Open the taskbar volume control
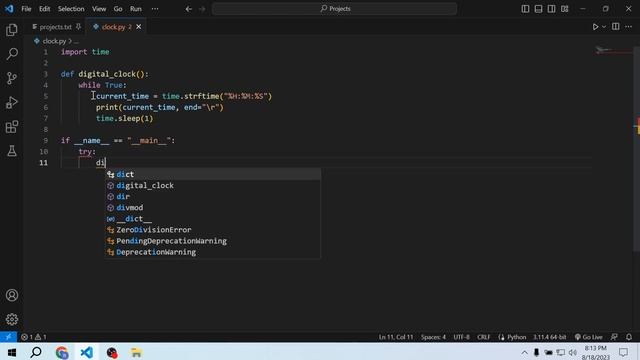The height and width of the screenshot is (360, 640). (573, 352)
